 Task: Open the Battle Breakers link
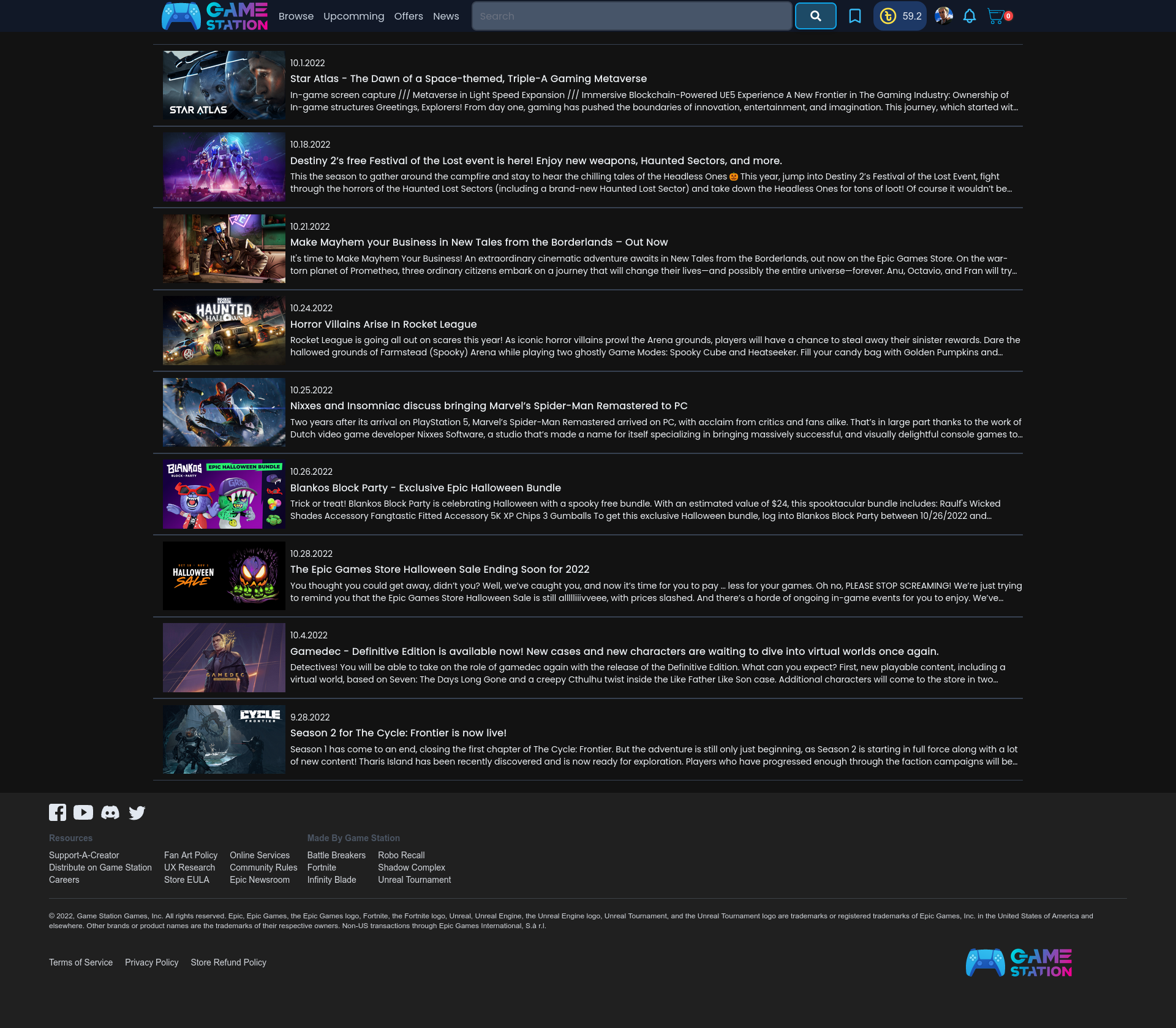pyautogui.click(x=336, y=855)
